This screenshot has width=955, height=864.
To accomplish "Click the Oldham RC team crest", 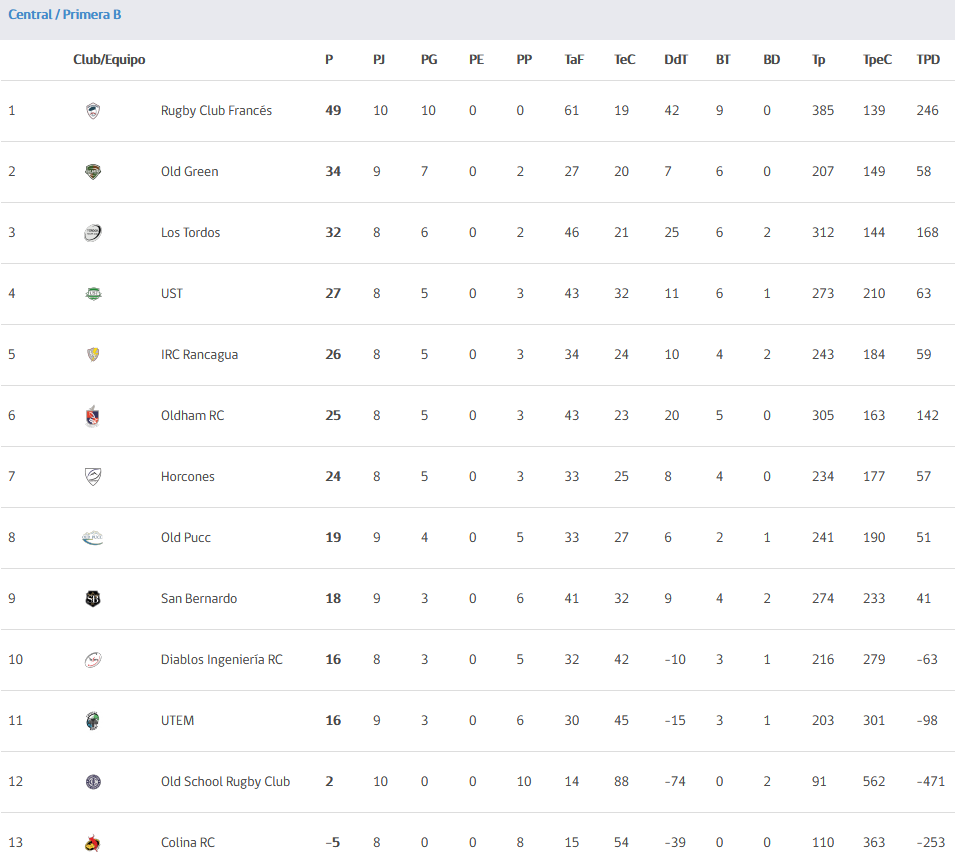I will pyautogui.click(x=93, y=416).
